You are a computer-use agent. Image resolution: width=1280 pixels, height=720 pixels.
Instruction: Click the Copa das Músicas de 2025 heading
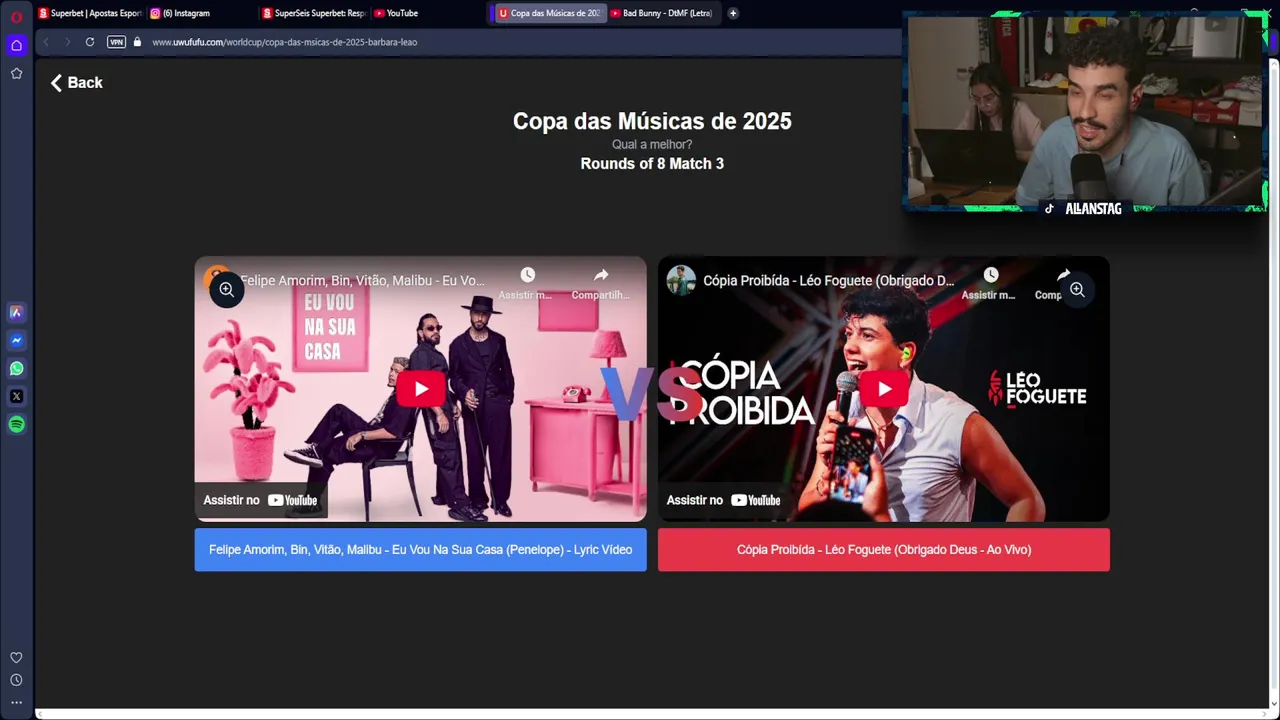652,121
